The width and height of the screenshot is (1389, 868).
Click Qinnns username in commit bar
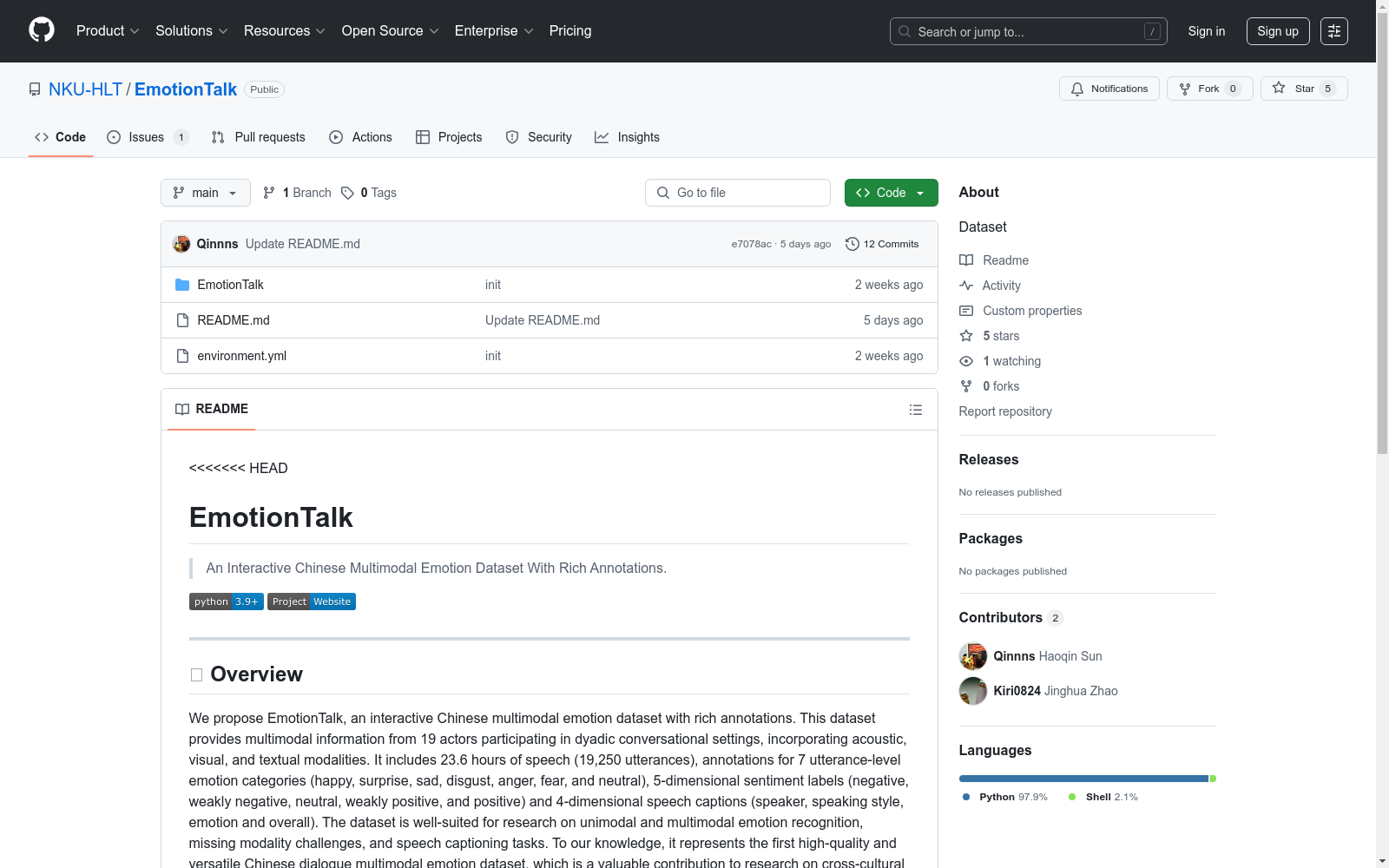tap(217, 244)
